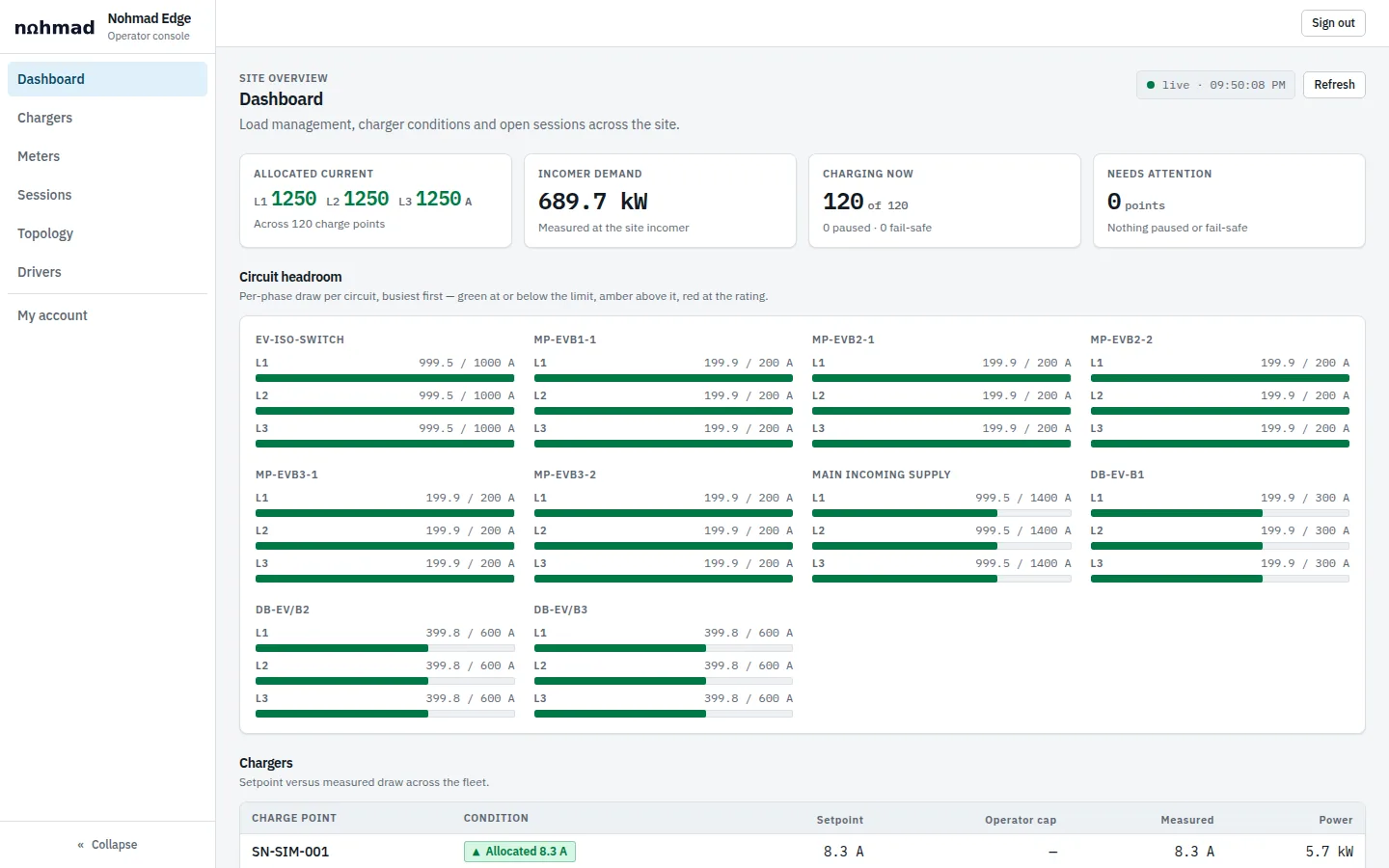Click the Circuit headroom heading
This screenshot has height=868, width=1389.
click(x=290, y=277)
